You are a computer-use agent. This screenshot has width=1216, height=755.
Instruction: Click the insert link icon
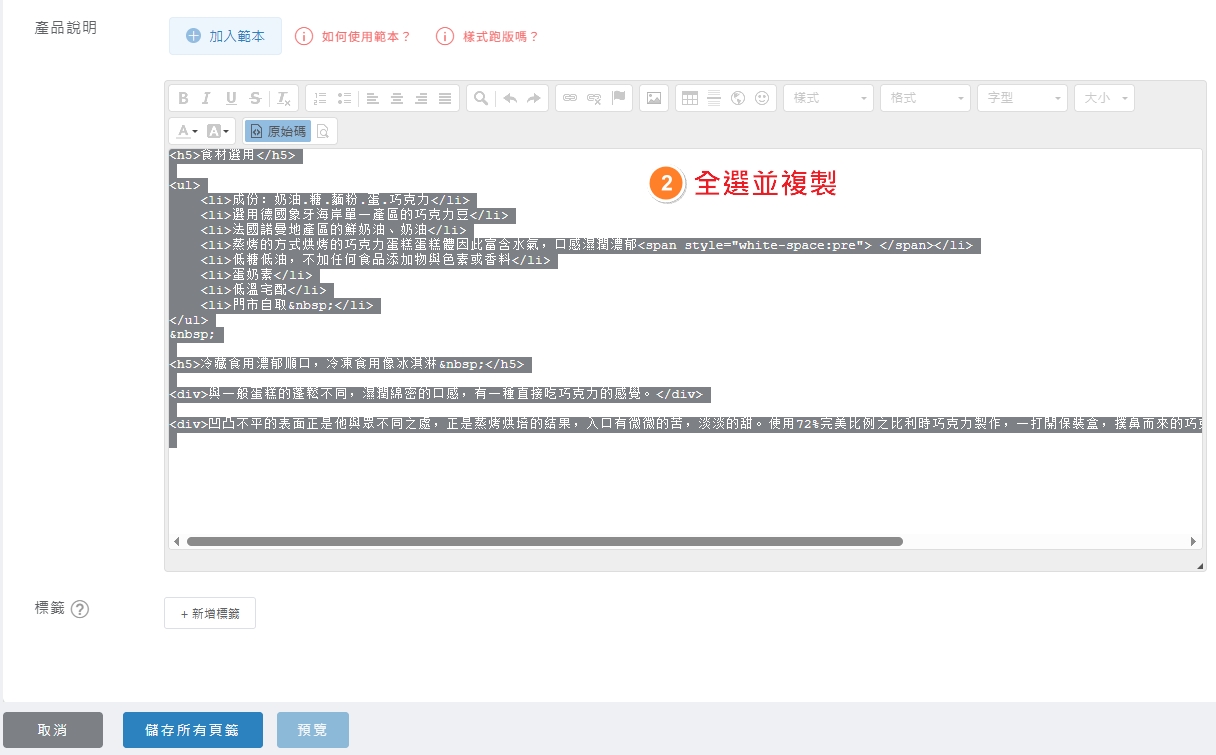coord(570,98)
